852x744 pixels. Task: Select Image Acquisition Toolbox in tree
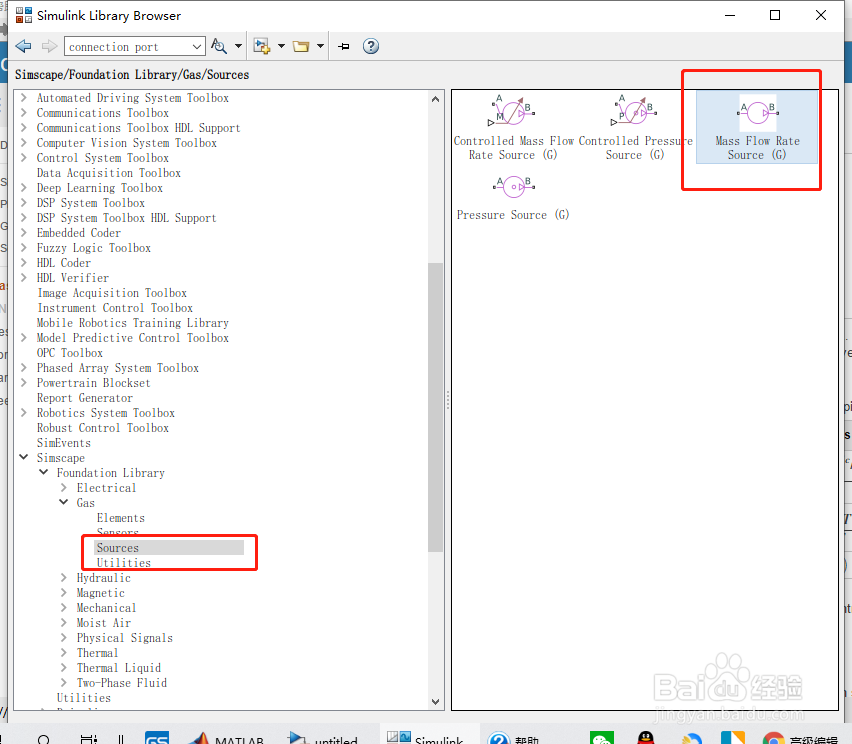point(112,293)
